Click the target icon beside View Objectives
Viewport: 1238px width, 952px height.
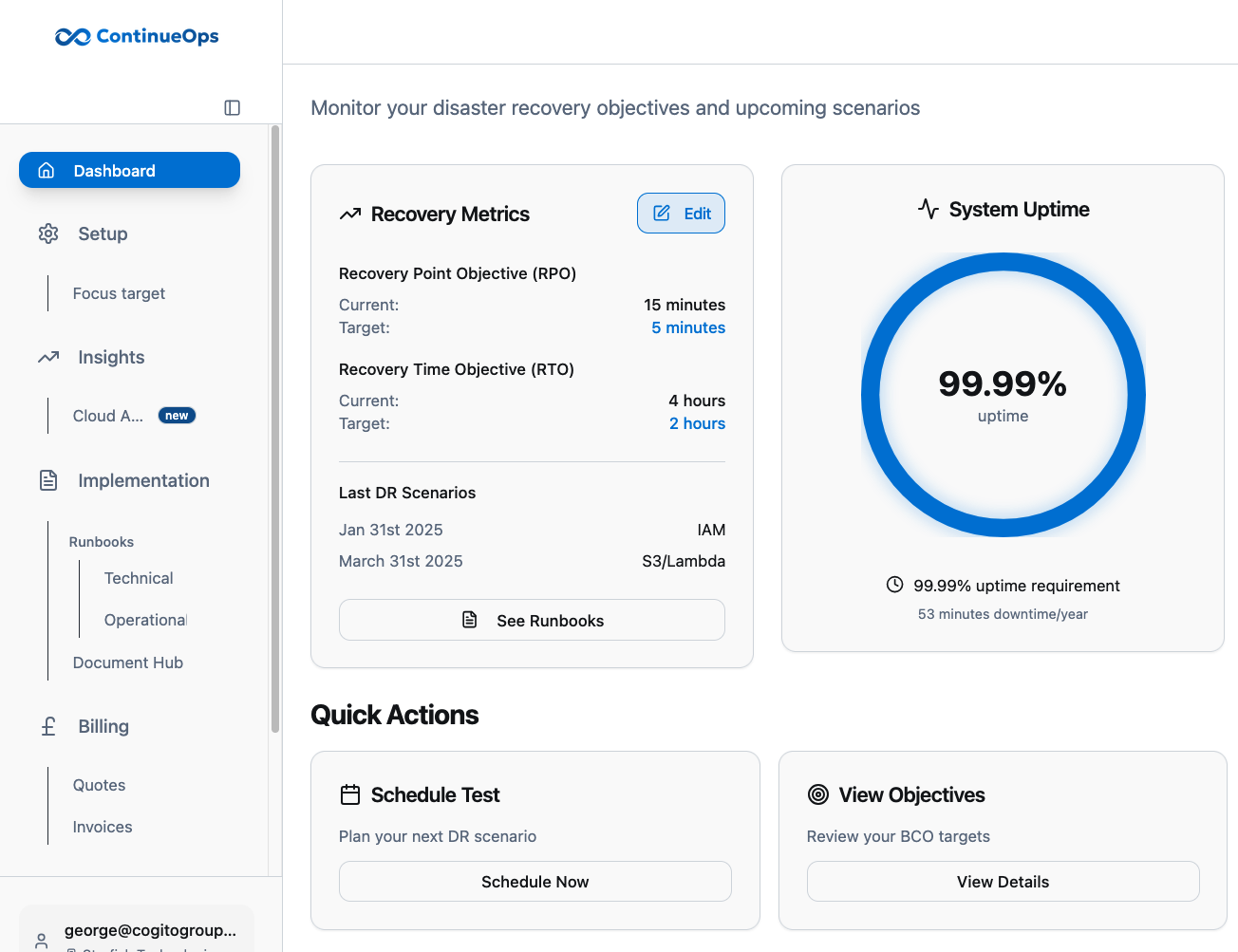click(x=818, y=795)
